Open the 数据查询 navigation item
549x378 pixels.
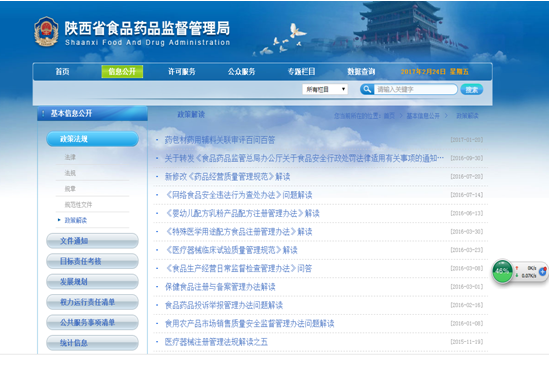tap(361, 72)
